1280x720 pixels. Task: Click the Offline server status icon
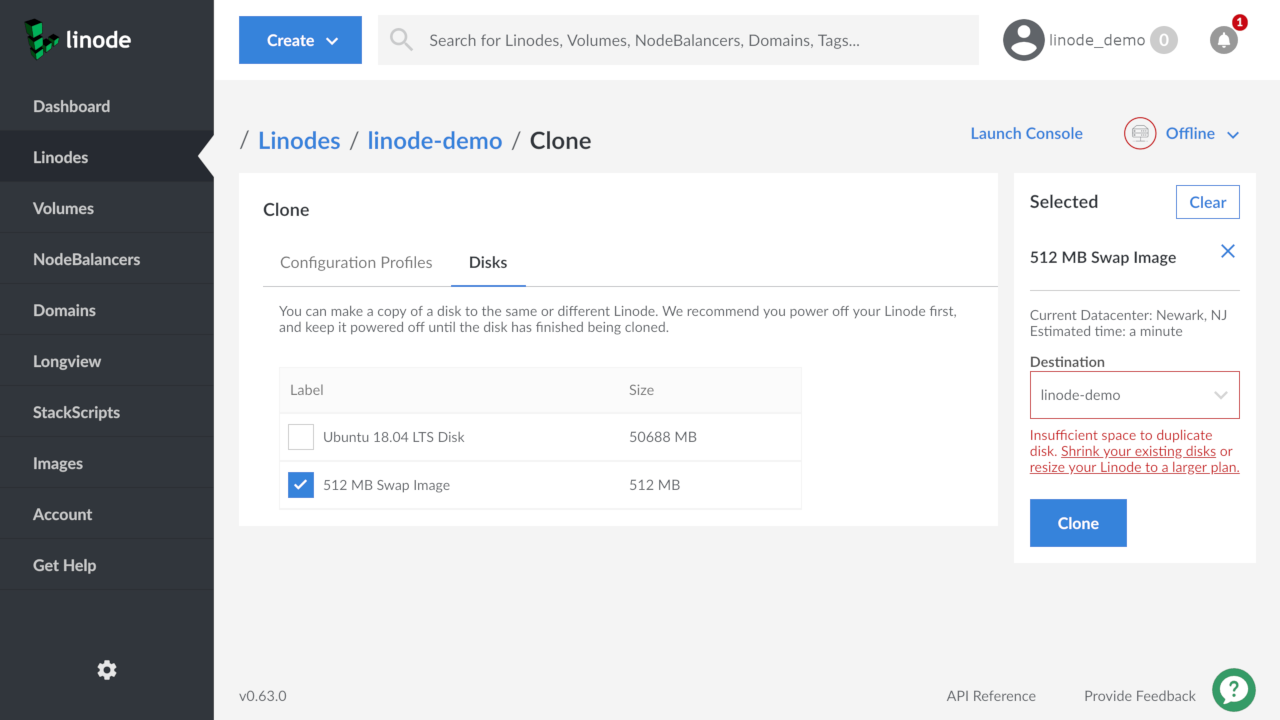tap(1140, 134)
